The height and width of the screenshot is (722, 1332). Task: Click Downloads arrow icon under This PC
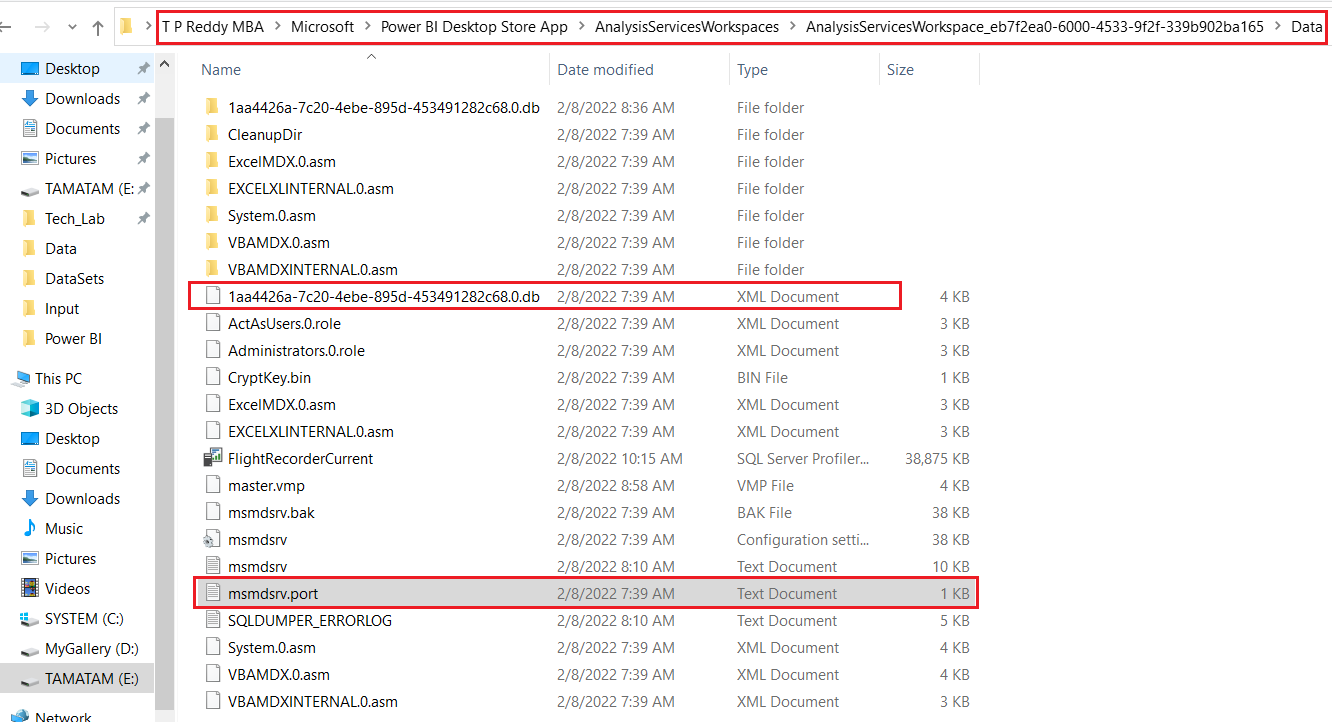[29, 499]
